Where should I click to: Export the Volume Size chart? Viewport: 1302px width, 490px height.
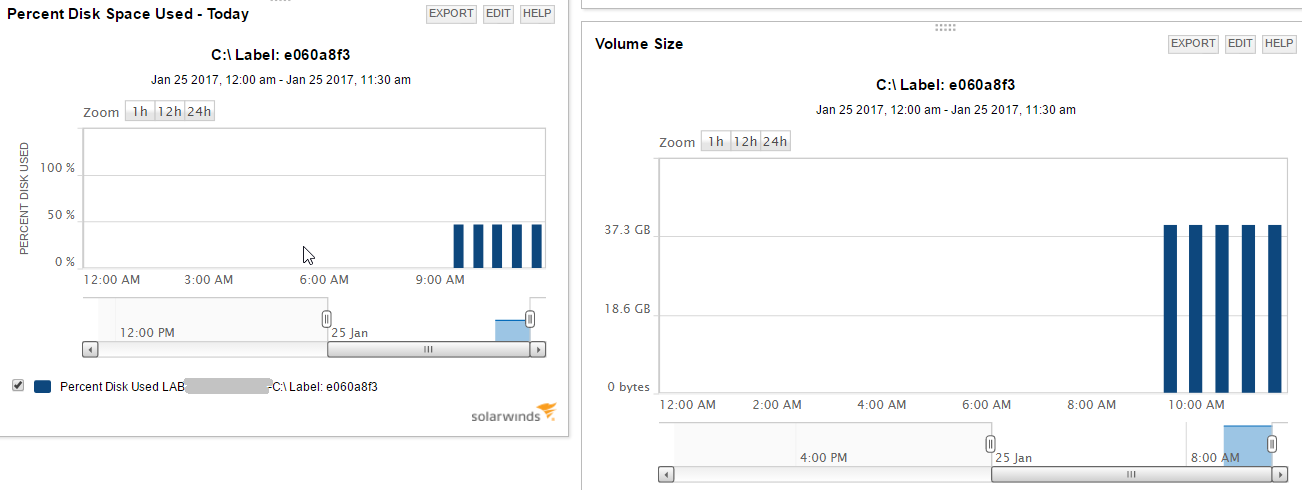[x=1194, y=44]
